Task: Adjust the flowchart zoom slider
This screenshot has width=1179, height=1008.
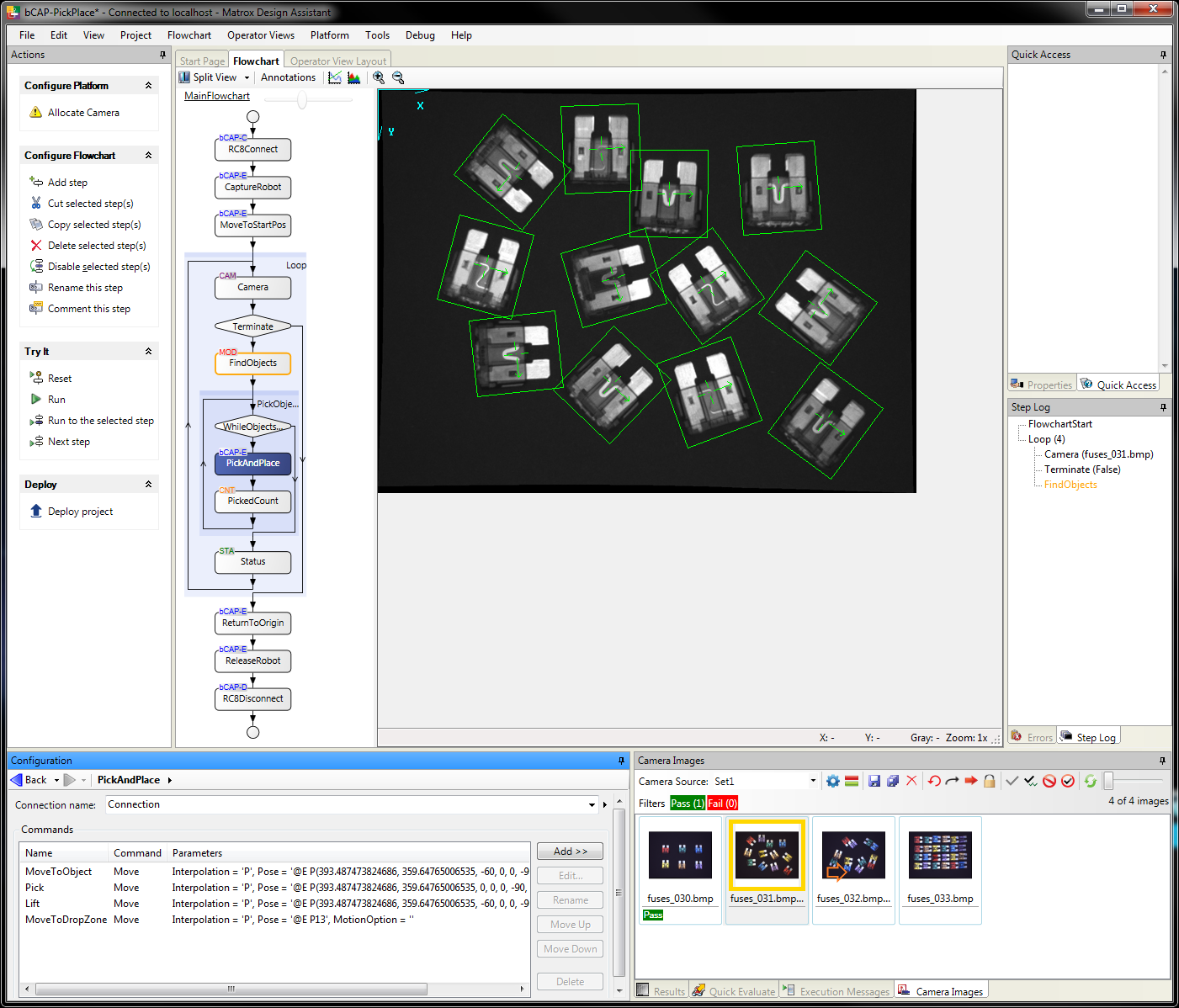Action: (302, 100)
